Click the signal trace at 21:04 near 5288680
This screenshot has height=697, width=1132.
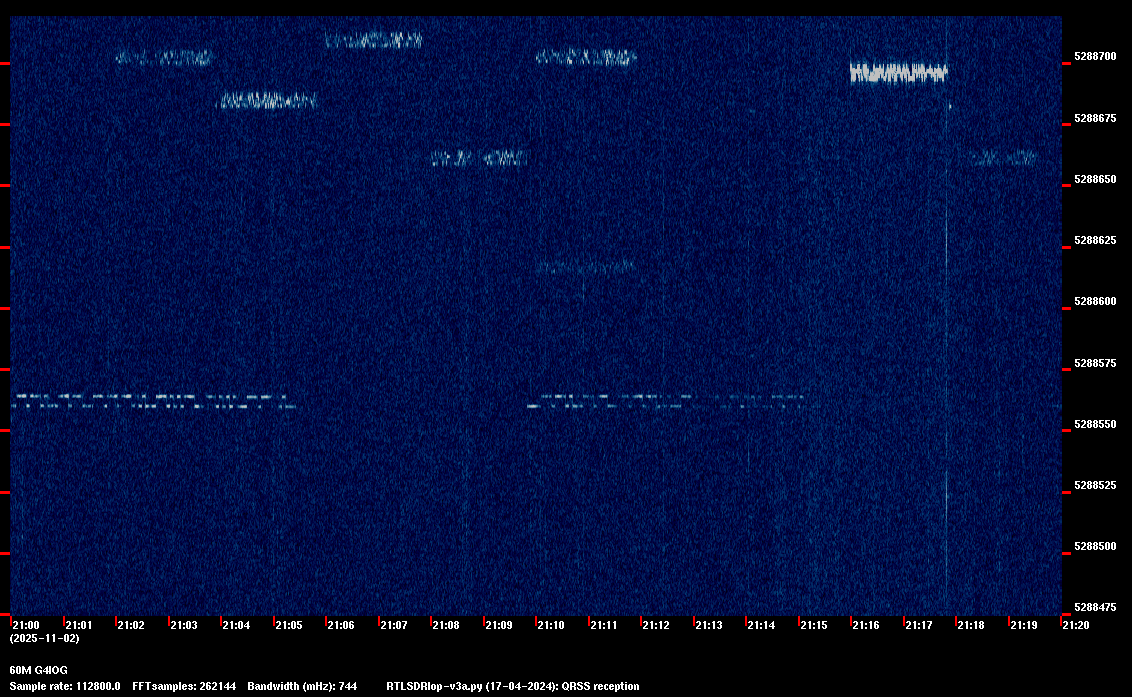267,100
